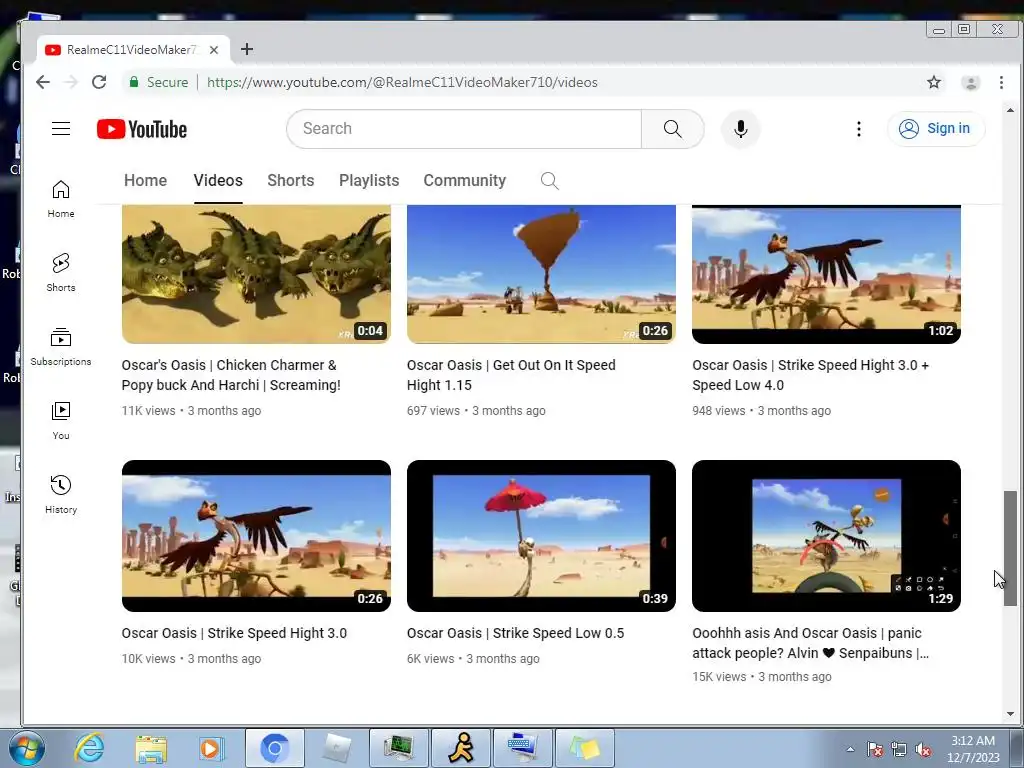Open a new browser tab
The image size is (1024, 768).
tap(247, 49)
